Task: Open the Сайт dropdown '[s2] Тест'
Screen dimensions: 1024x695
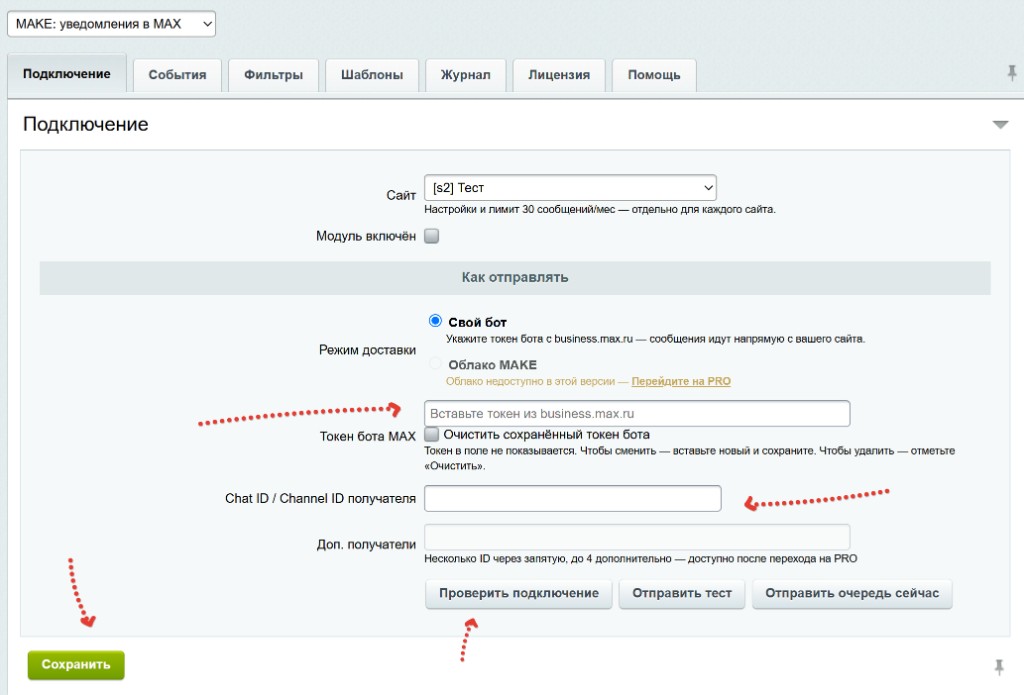Action: [x=570, y=188]
